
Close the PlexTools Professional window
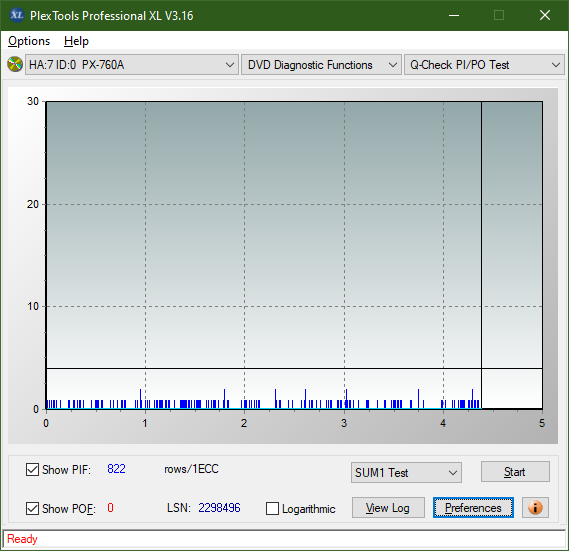(x=545, y=15)
